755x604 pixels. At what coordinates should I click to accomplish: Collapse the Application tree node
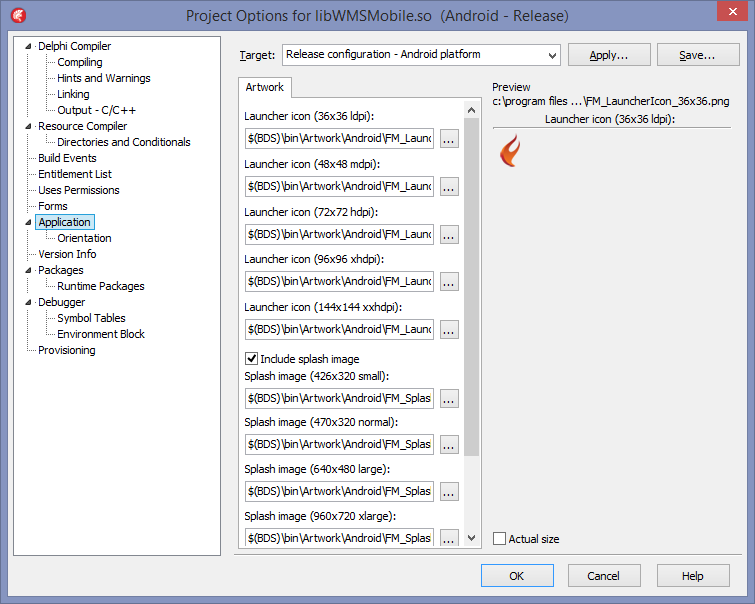click(x=28, y=222)
